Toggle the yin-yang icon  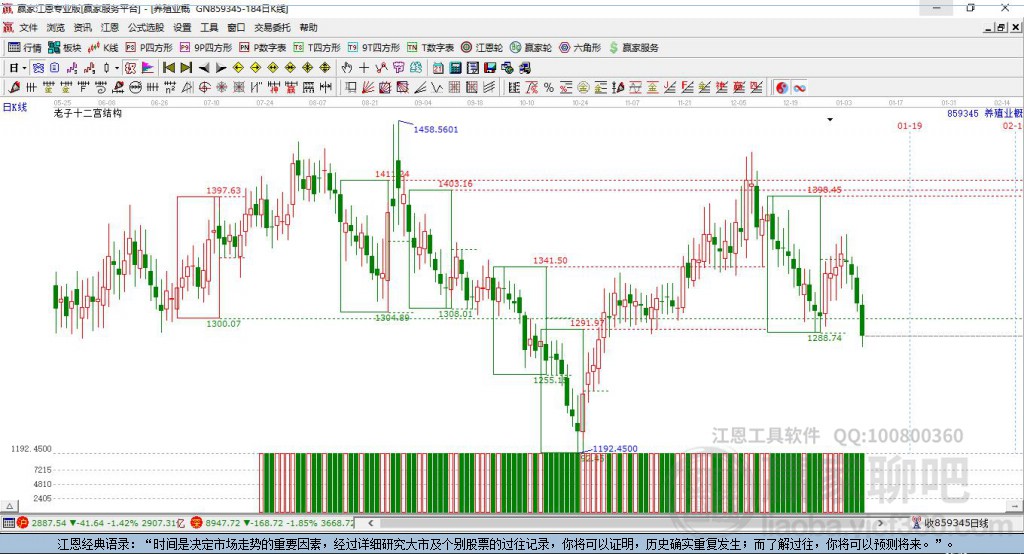pyautogui.click(x=782, y=88)
